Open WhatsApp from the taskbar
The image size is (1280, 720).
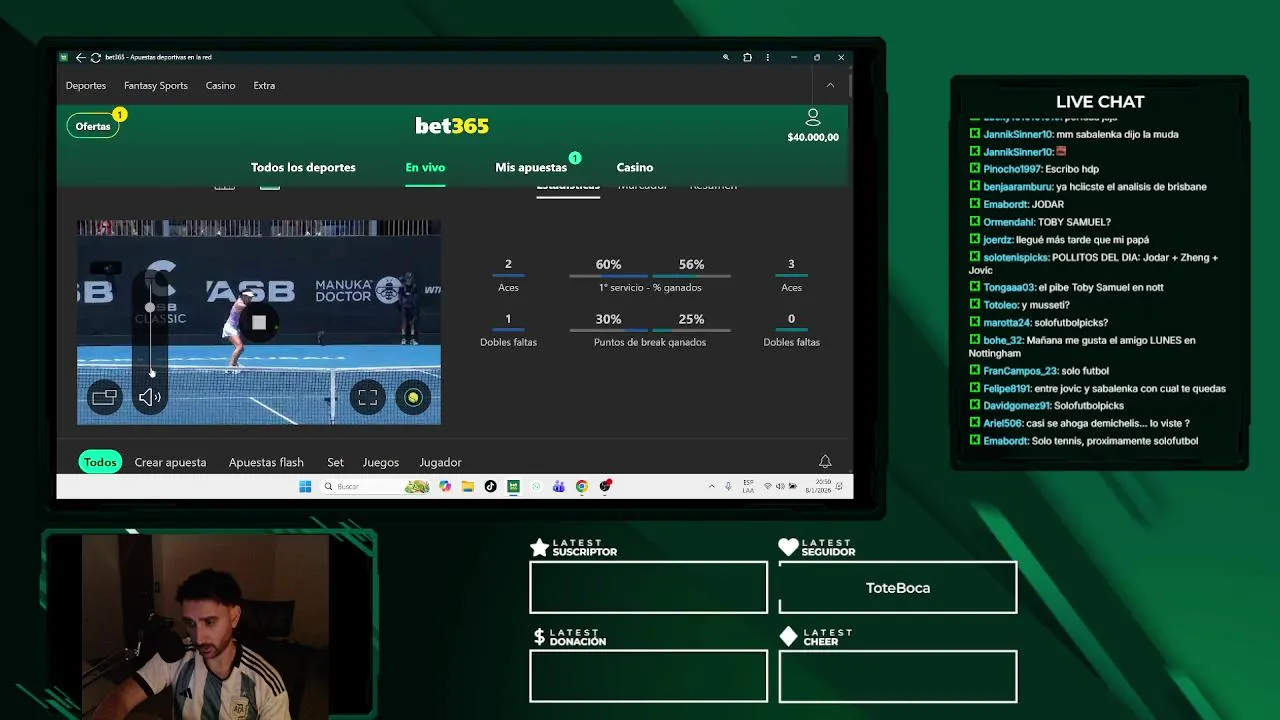pyautogui.click(x=536, y=486)
